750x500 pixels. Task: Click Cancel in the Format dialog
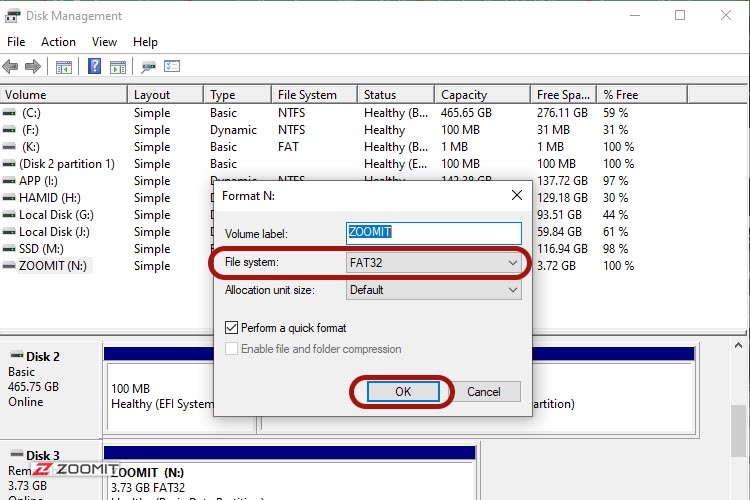pyautogui.click(x=483, y=391)
